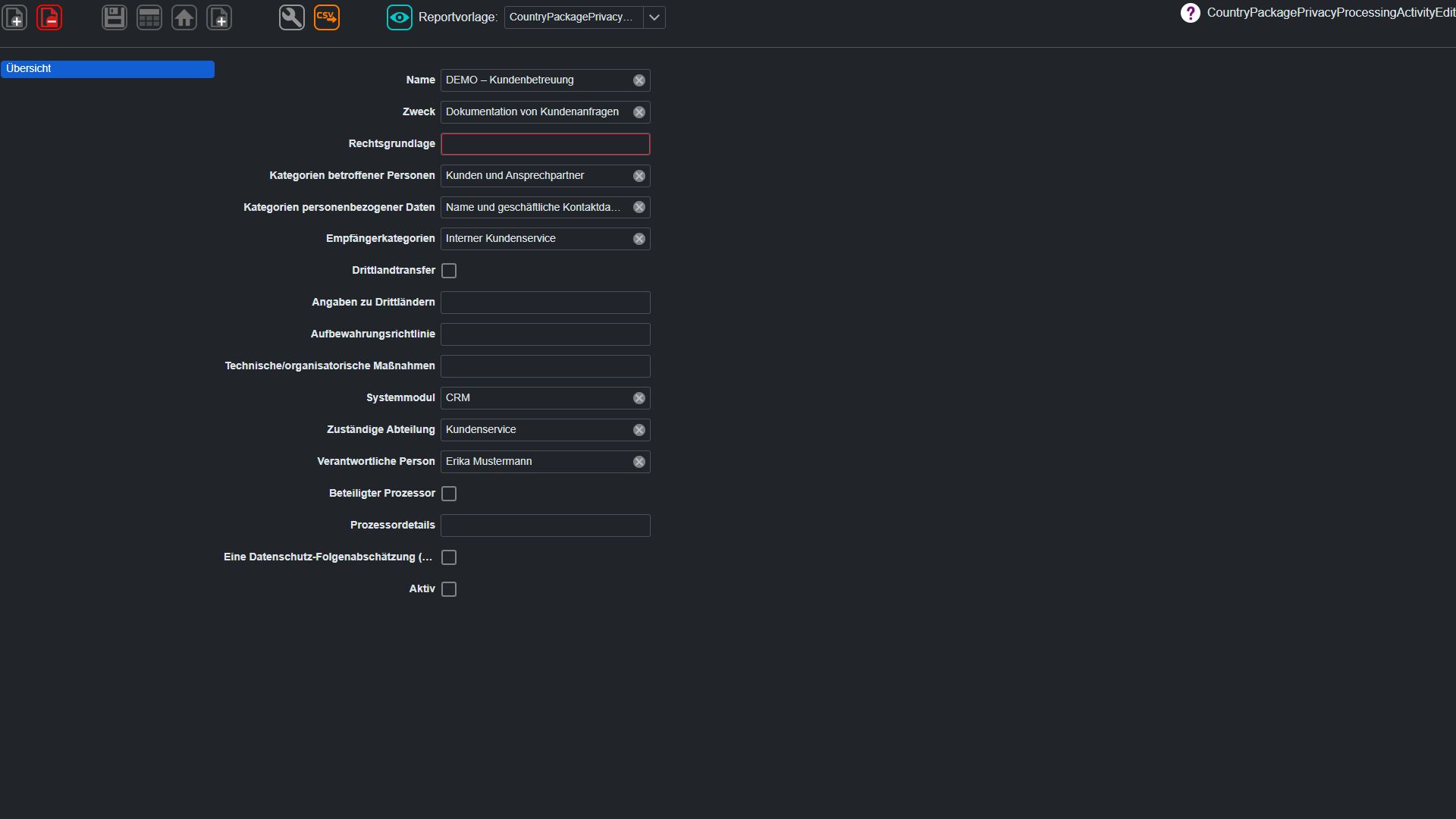The width and height of the screenshot is (1456, 819).
Task: Clear the Zuständige Abteilung value
Action: (639, 430)
